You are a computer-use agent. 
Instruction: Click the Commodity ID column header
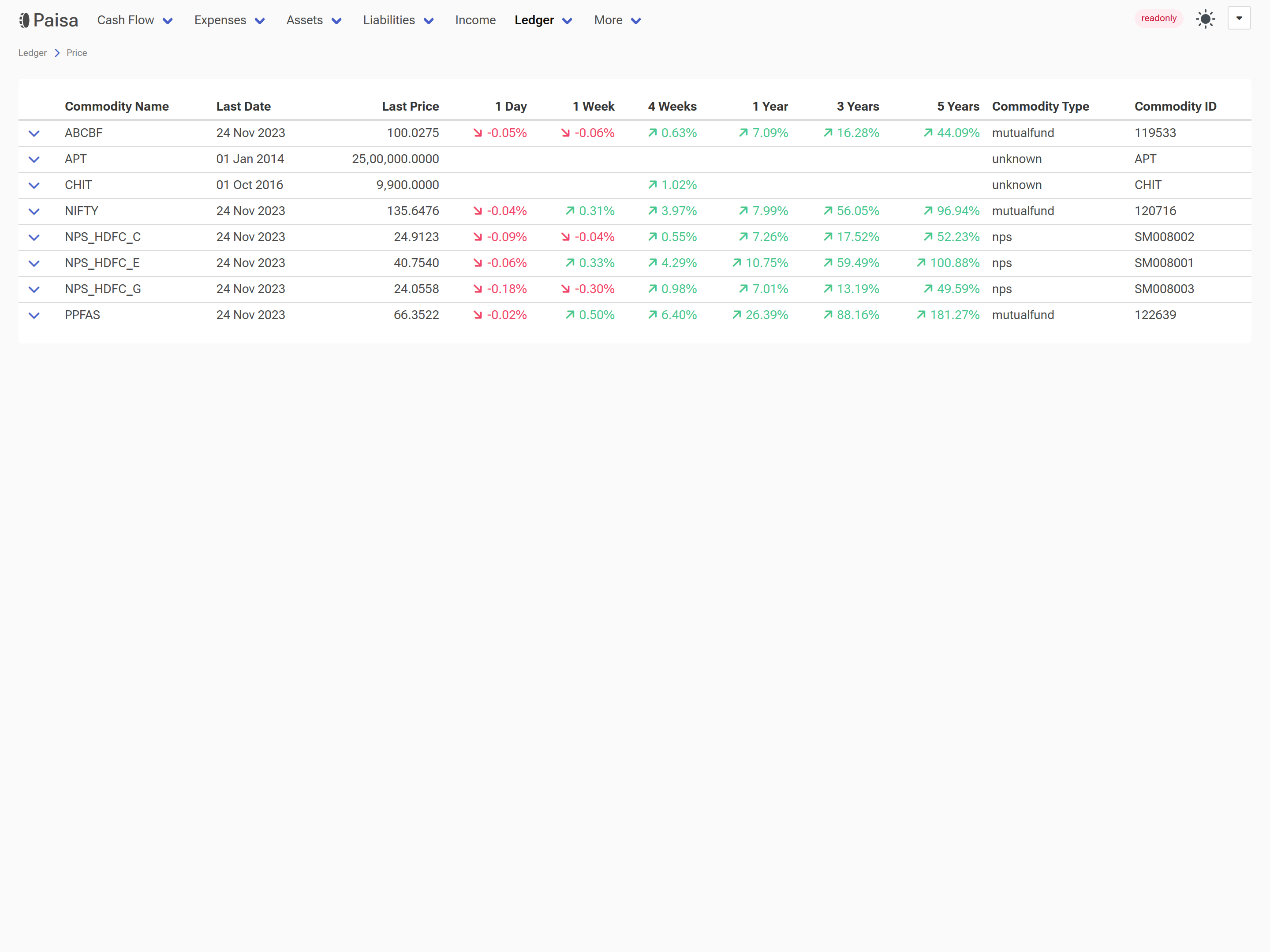1175,106
